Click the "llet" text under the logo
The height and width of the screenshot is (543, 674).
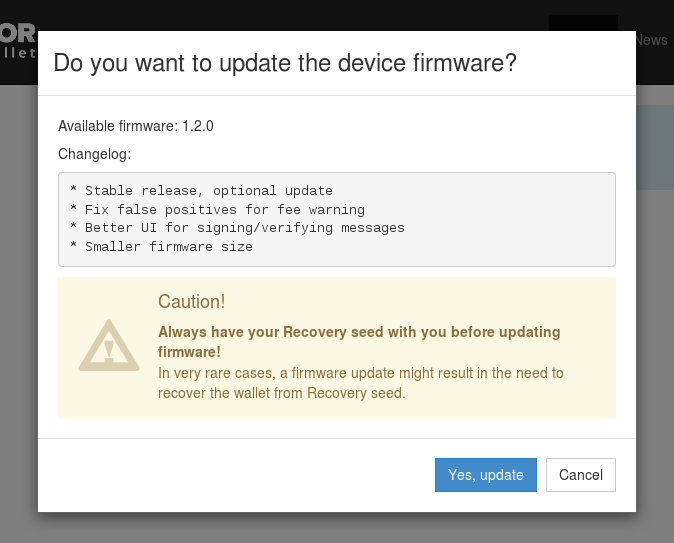(x=18, y=53)
